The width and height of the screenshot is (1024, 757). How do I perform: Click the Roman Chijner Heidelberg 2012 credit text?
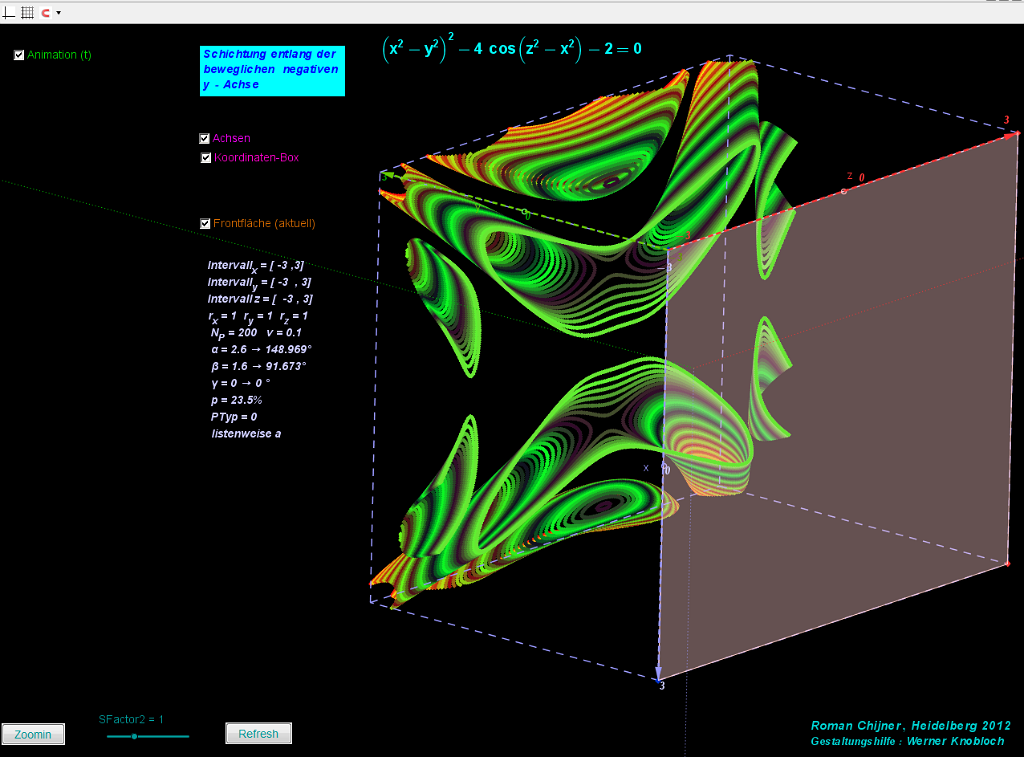[910, 725]
